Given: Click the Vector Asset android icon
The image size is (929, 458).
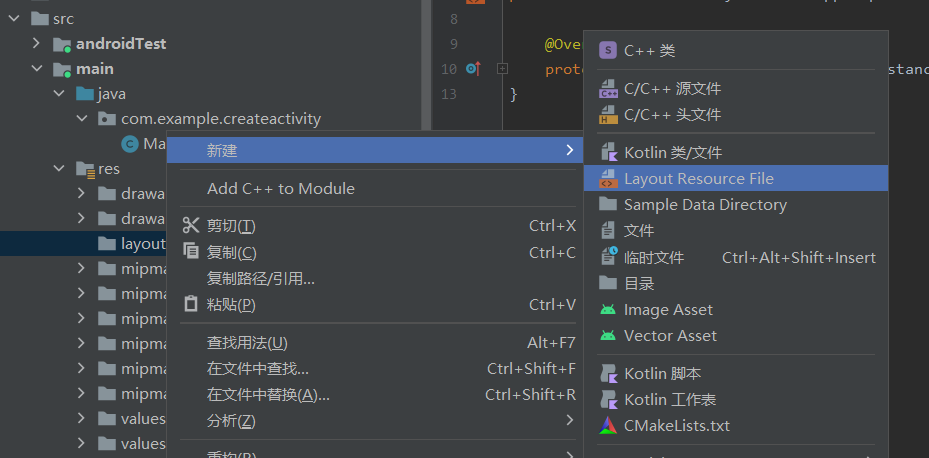Looking at the screenshot, I should (607, 336).
